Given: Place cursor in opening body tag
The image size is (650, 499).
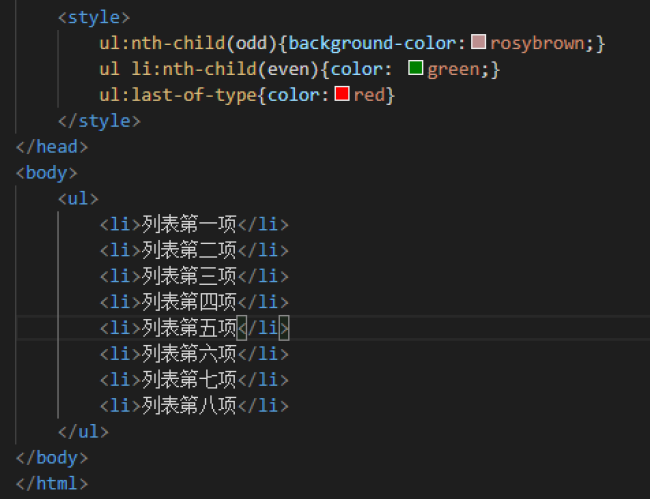Looking at the screenshot, I should click(x=47, y=173).
